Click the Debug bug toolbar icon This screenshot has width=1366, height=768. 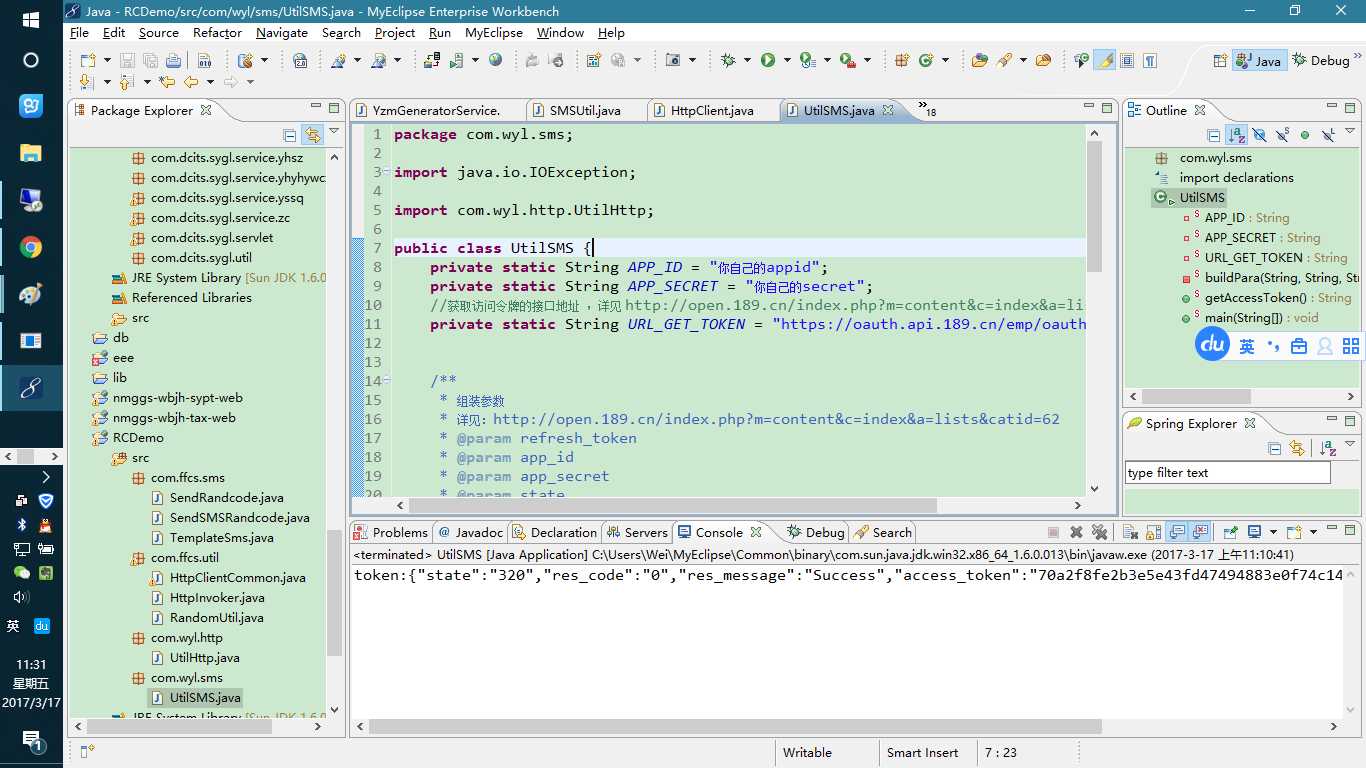click(728, 60)
